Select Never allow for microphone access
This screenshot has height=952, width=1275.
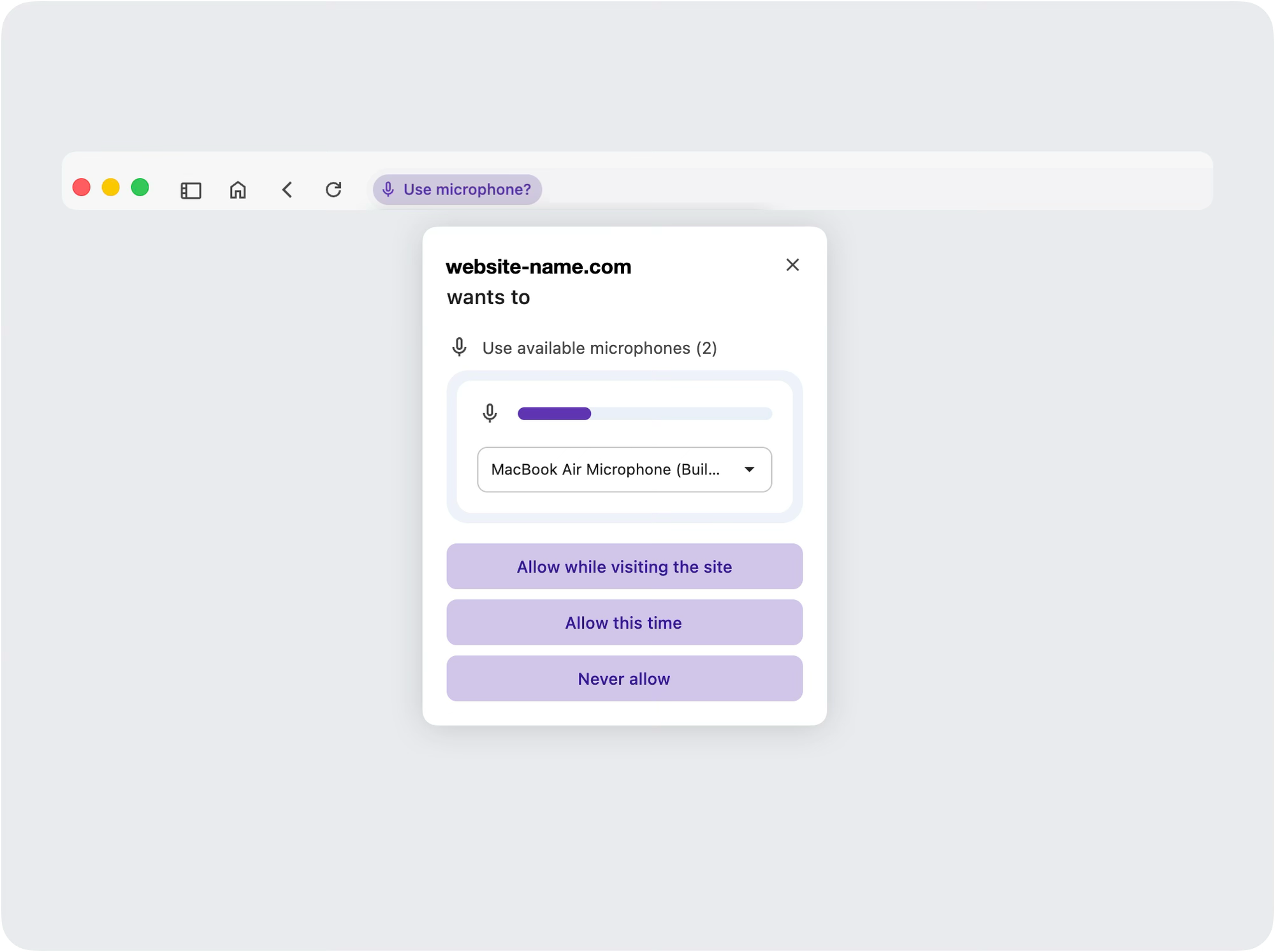624,678
